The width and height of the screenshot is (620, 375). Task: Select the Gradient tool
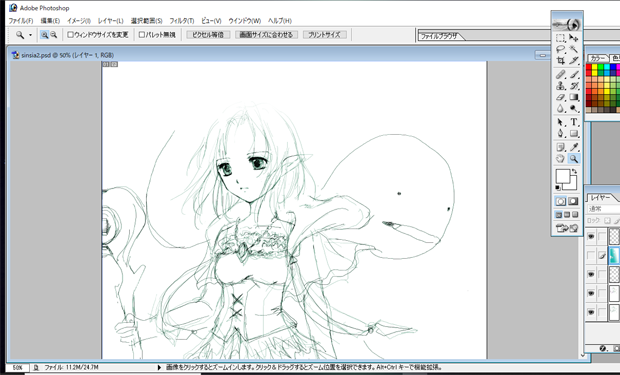coord(574,97)
